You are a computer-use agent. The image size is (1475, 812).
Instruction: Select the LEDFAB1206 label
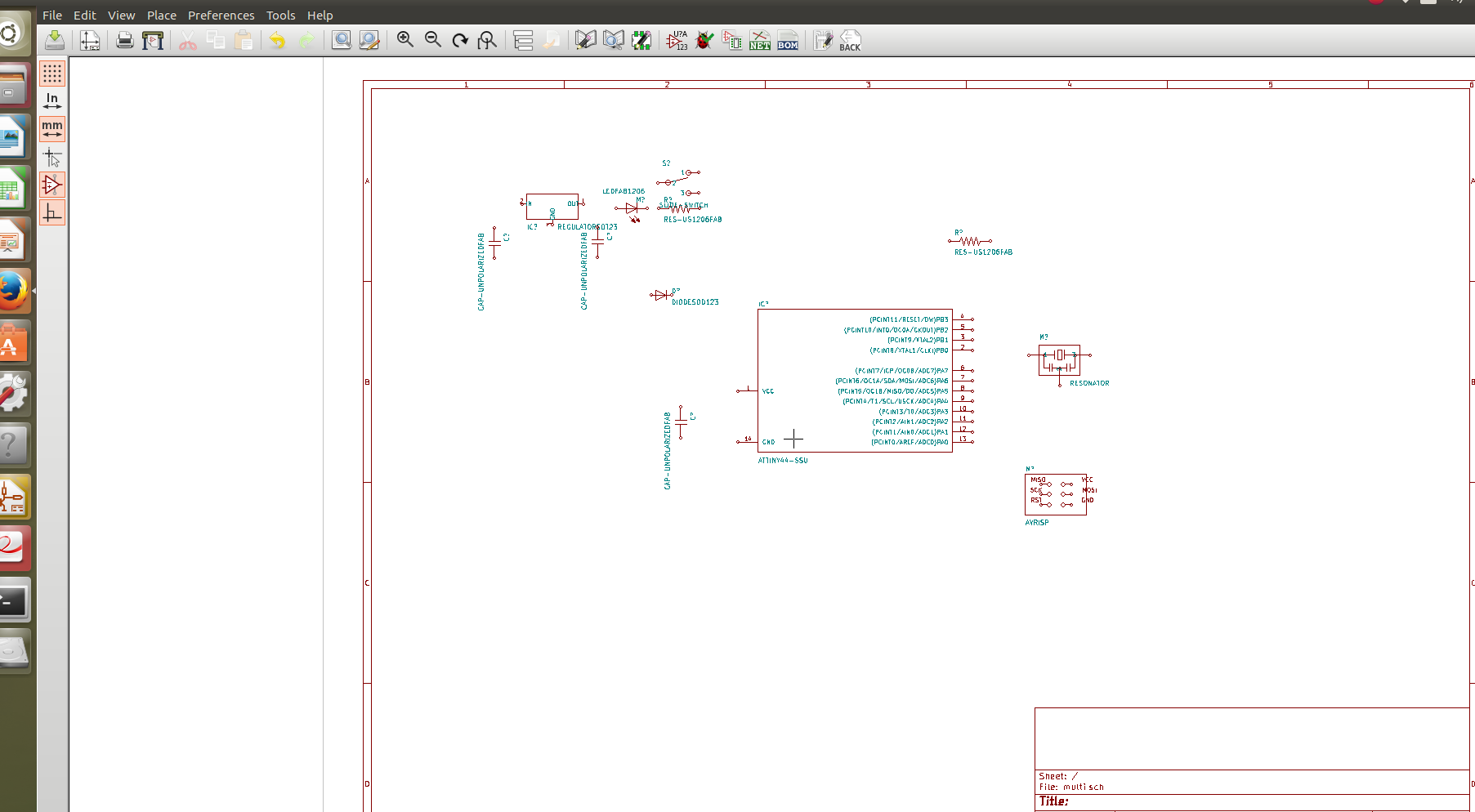pos(624,191)
